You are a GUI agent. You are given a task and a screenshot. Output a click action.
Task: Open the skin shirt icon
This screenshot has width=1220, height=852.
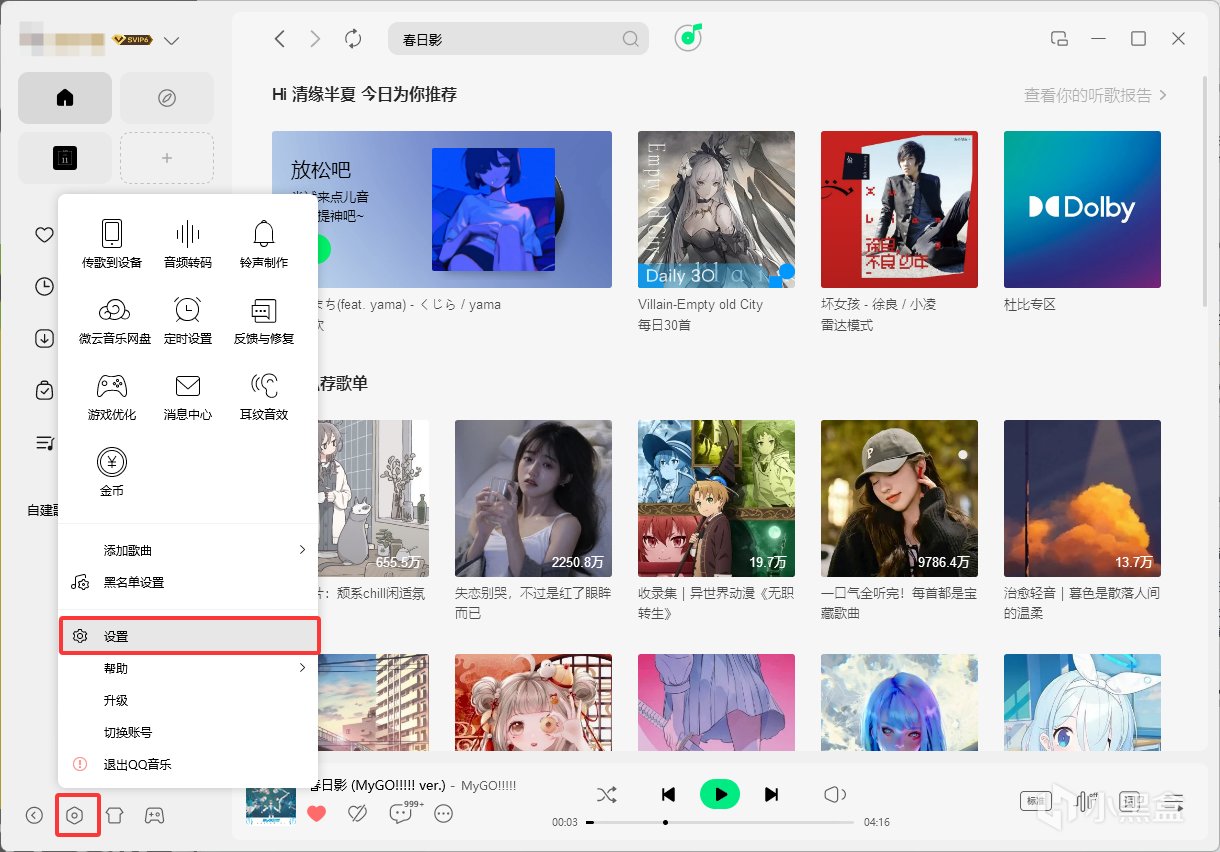click(114, 815)
